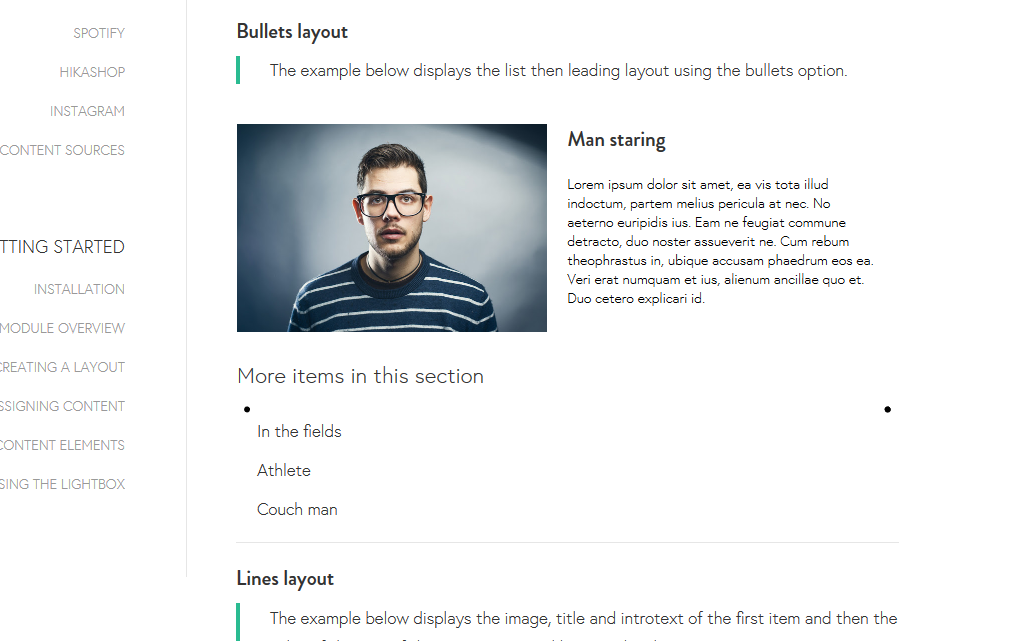Click the man with glasses photo
Viewport: 1027px width, 641px height.
(392, 228)
